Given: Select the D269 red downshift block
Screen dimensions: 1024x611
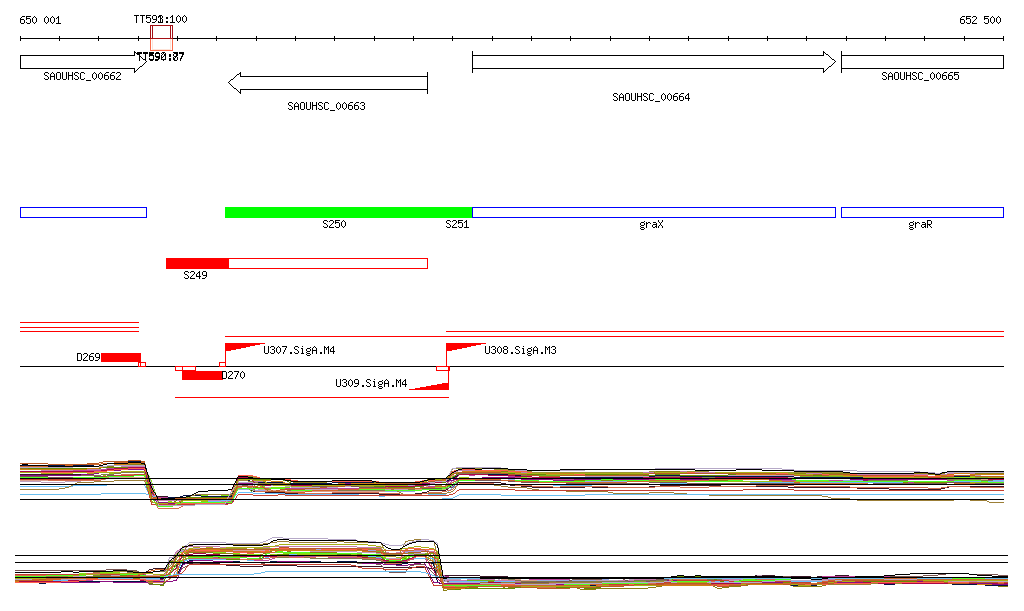Looking at the screenshot, I should pos(121,358).
